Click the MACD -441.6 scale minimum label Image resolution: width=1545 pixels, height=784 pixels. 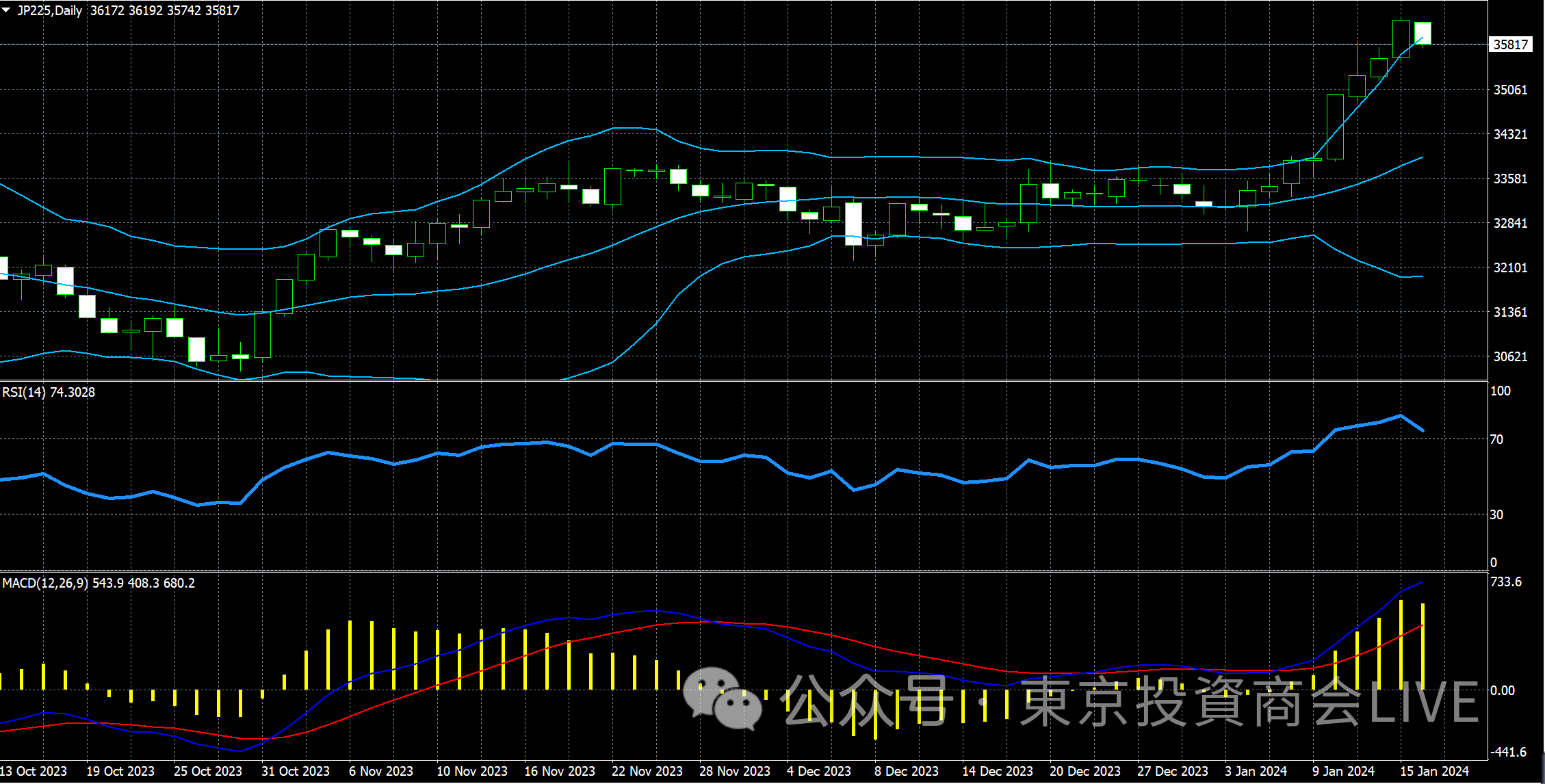point(1508,752)
